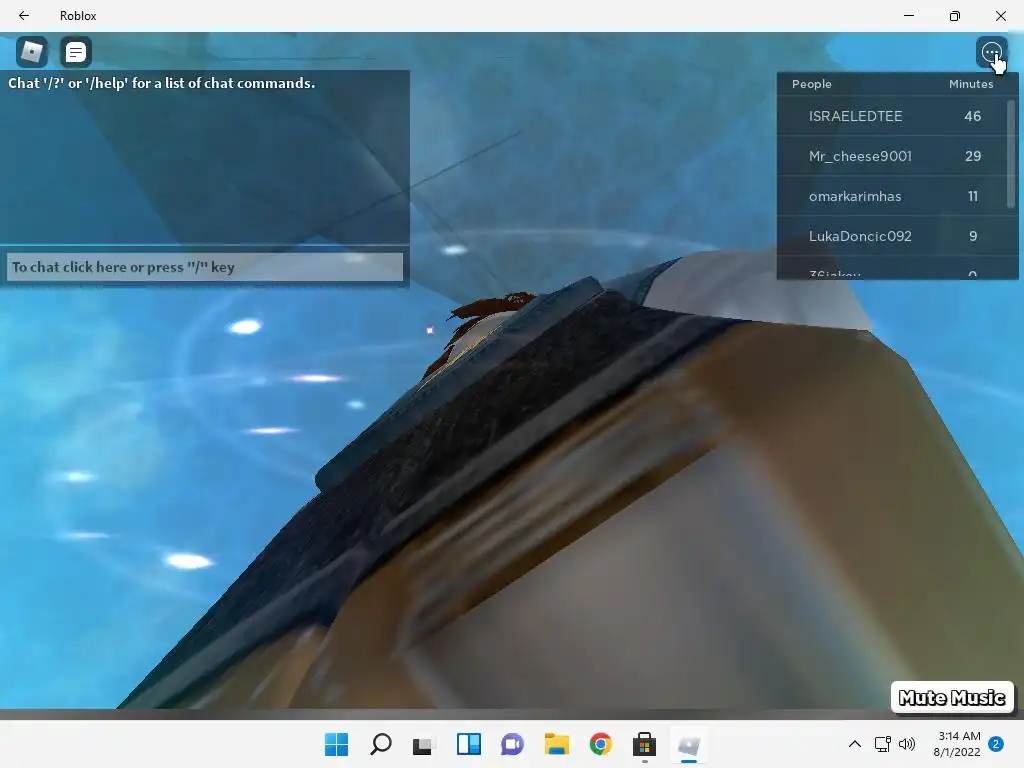Click the Mute Music button

[x=952, y=697]
